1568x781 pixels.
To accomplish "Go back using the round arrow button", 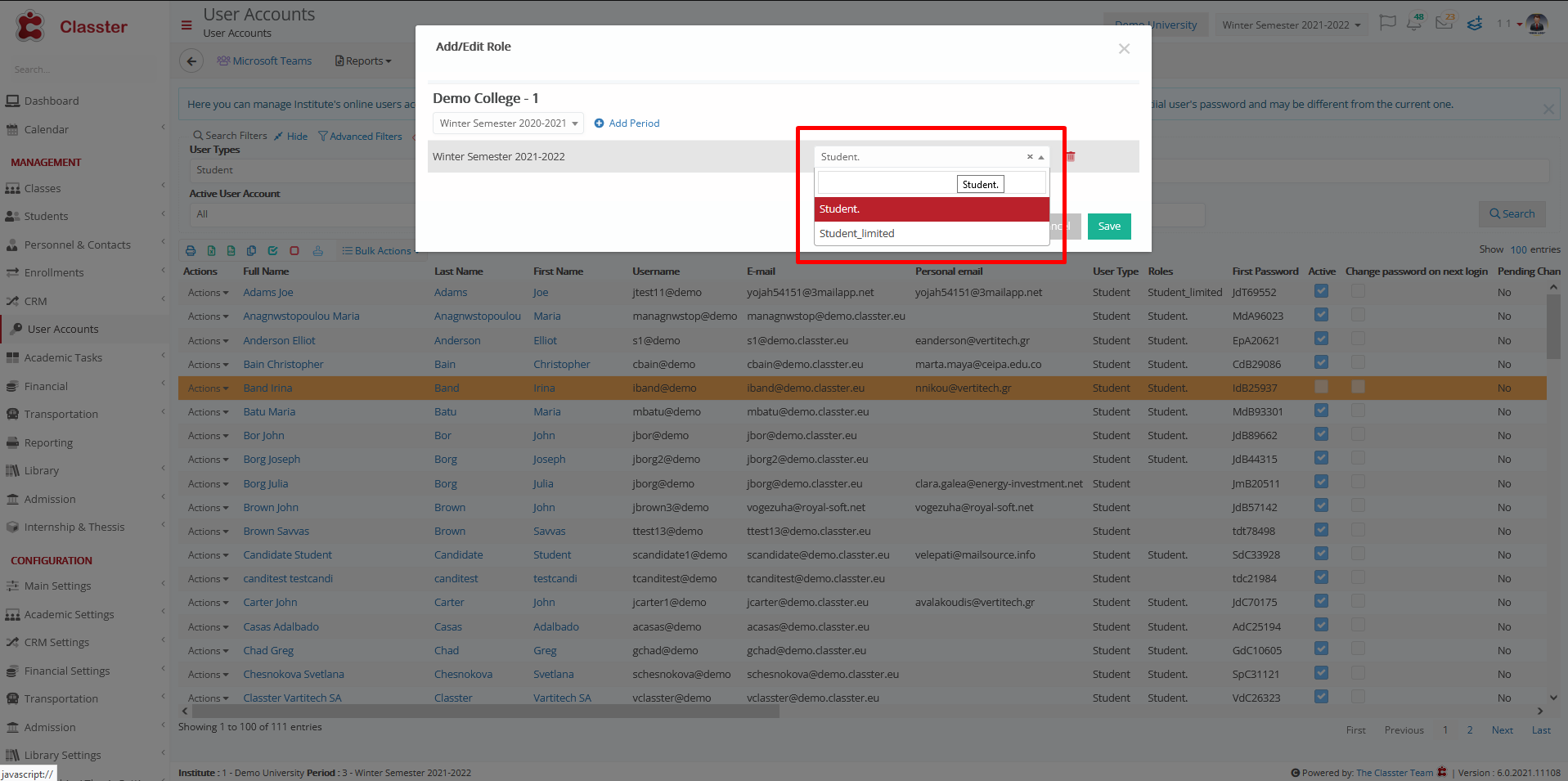I will 191,61.
